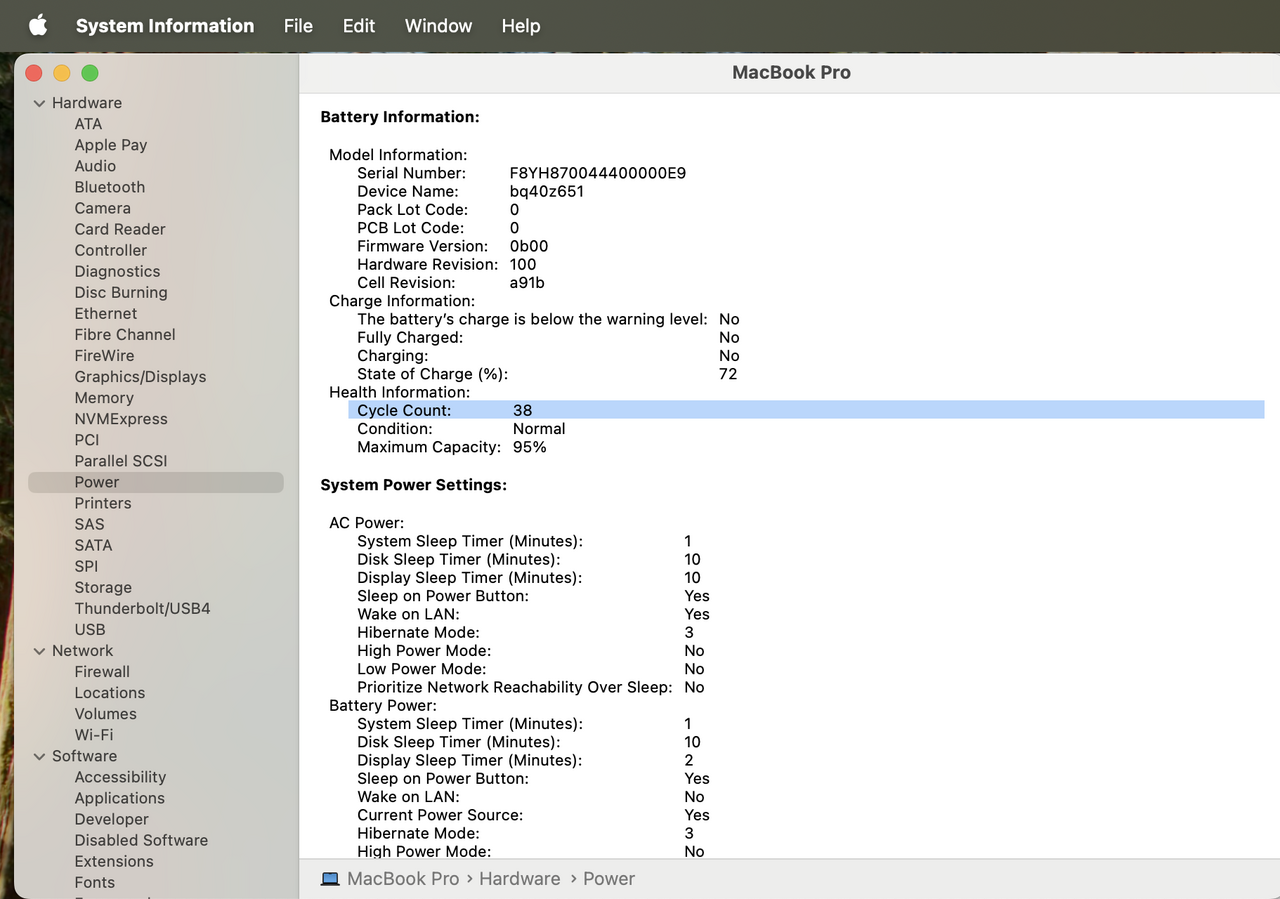Select Disc Burning in the sidebar
Viewport: 1280px width, 899px height.
click(x=121, y=292)
